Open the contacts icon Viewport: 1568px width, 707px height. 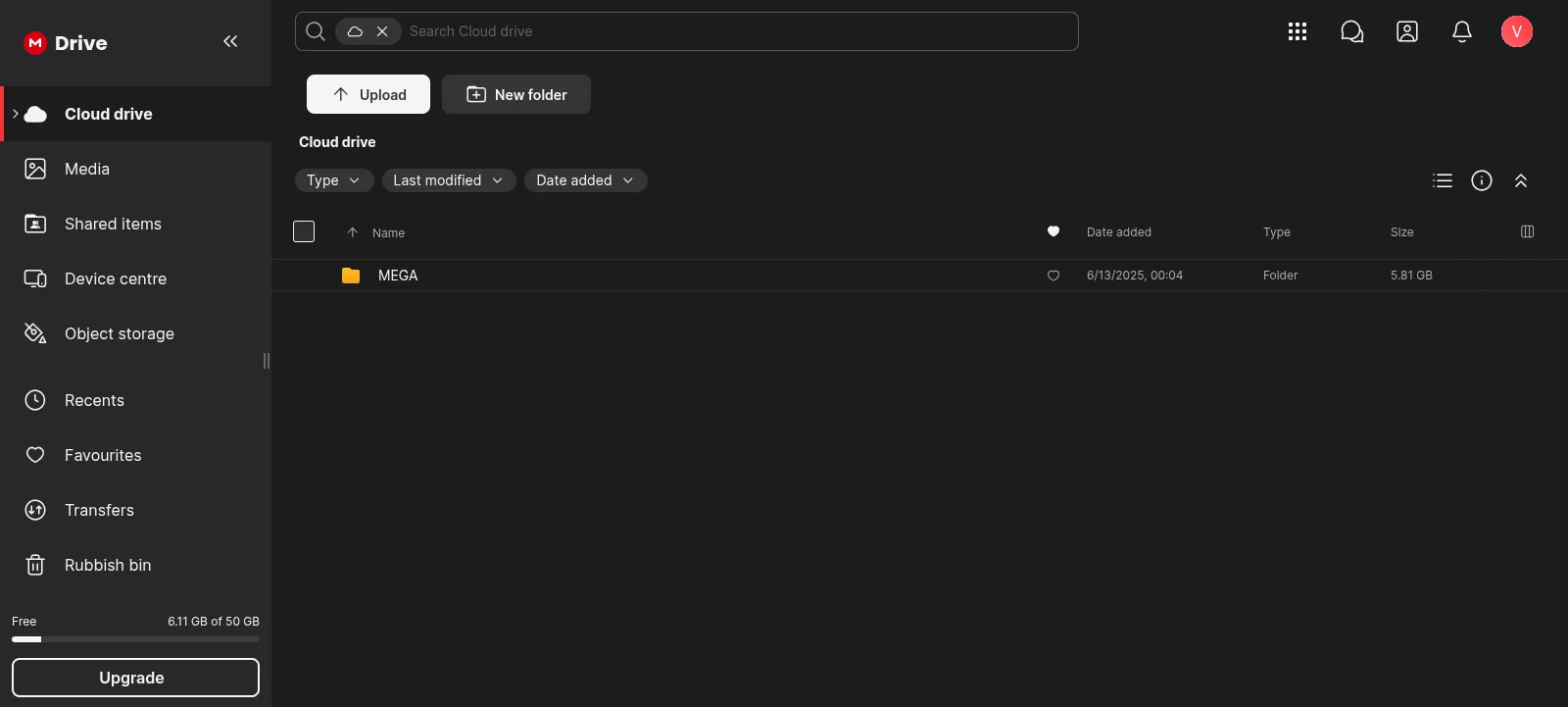click(1407, 31)
